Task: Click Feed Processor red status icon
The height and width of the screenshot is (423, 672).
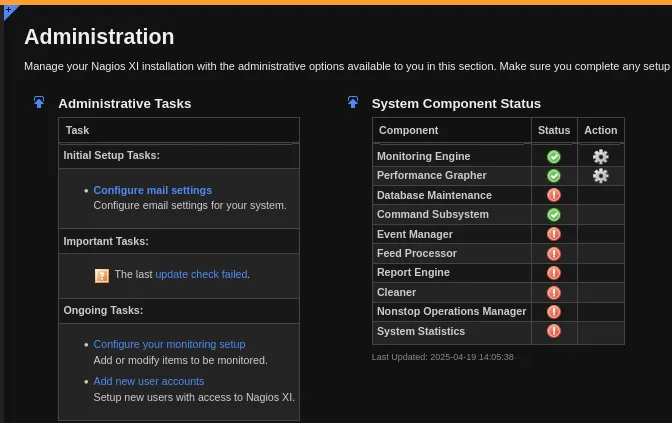Action: tap(554, 254)
